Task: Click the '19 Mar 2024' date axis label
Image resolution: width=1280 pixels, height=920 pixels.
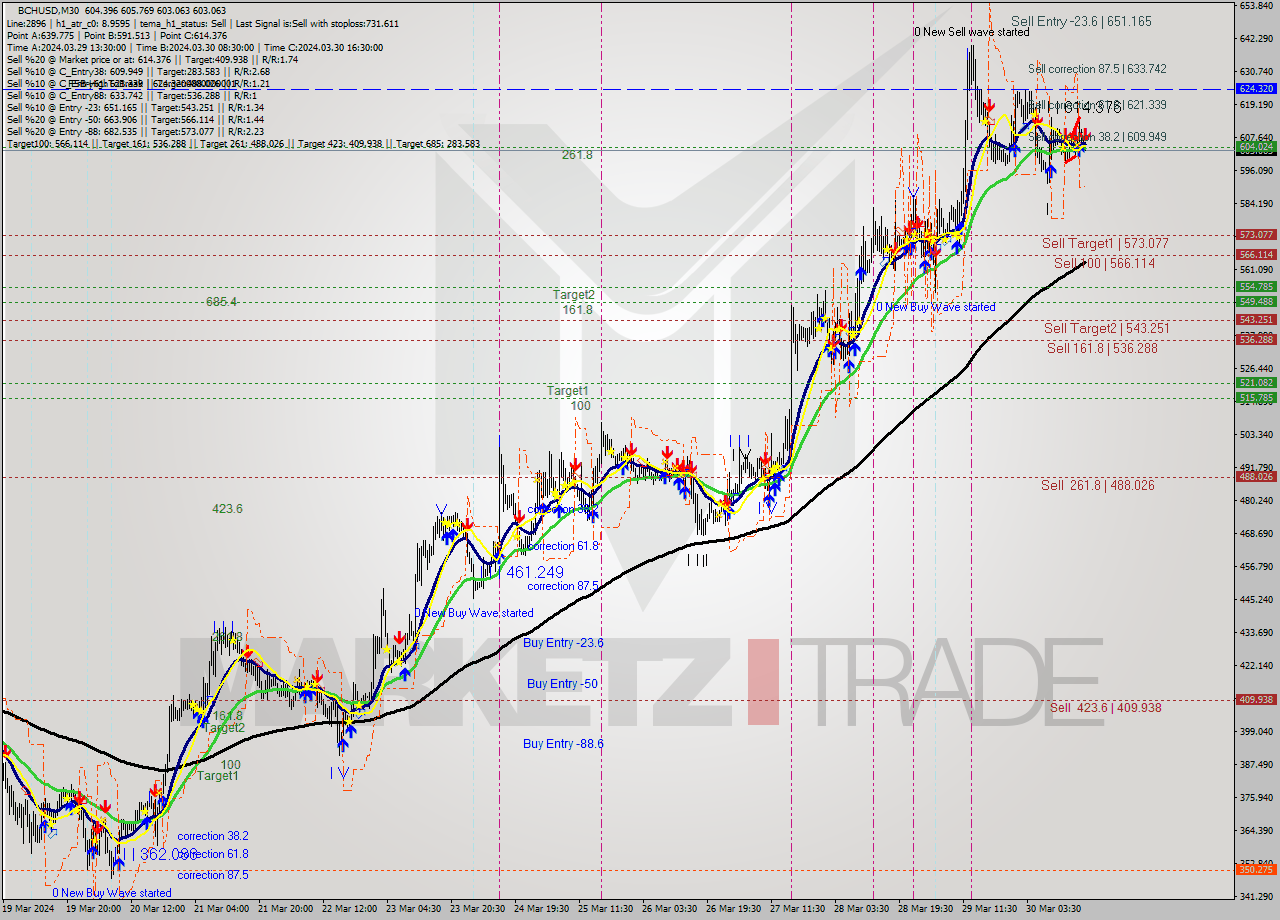Action: point(29,909)
